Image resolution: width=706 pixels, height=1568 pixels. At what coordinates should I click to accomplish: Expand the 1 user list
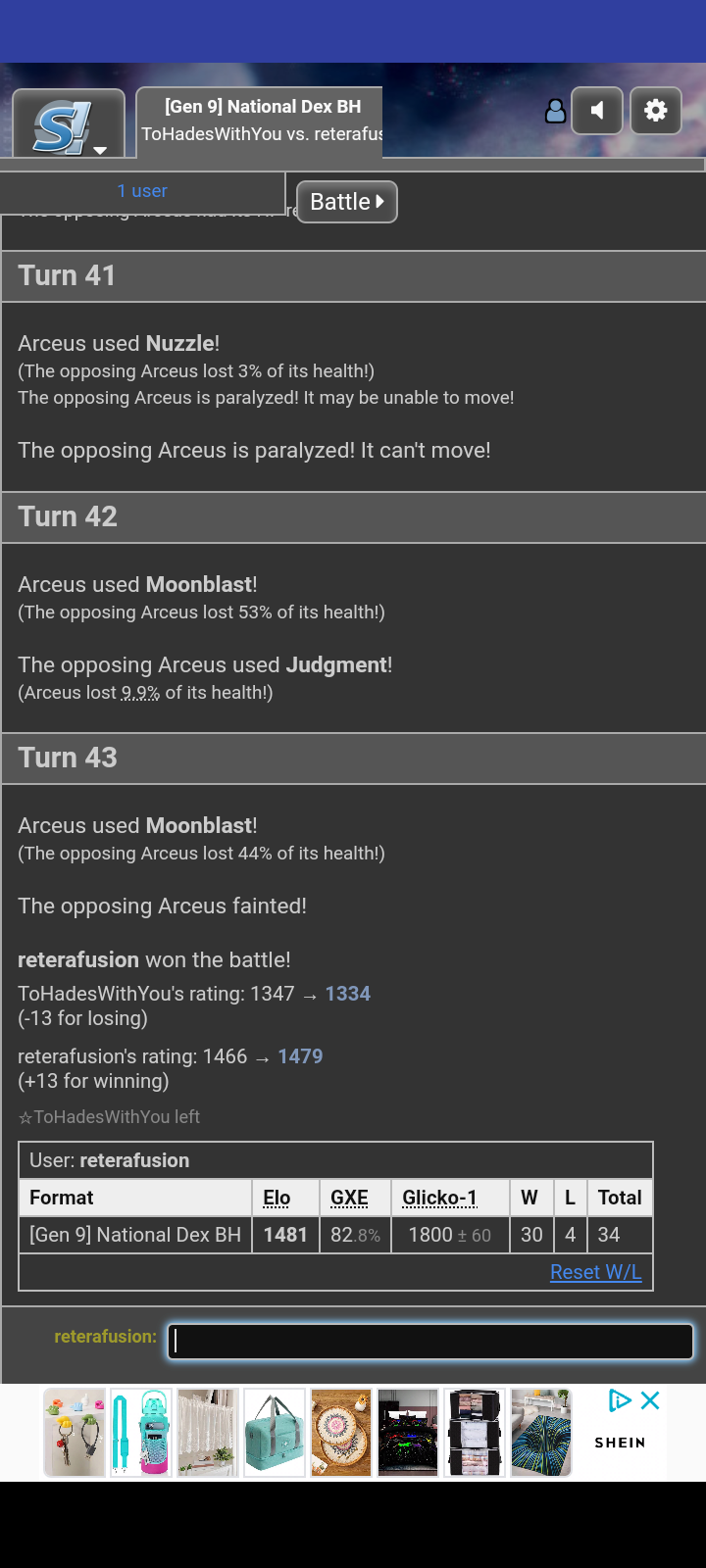pyautogui.click(x=142, y=191)
